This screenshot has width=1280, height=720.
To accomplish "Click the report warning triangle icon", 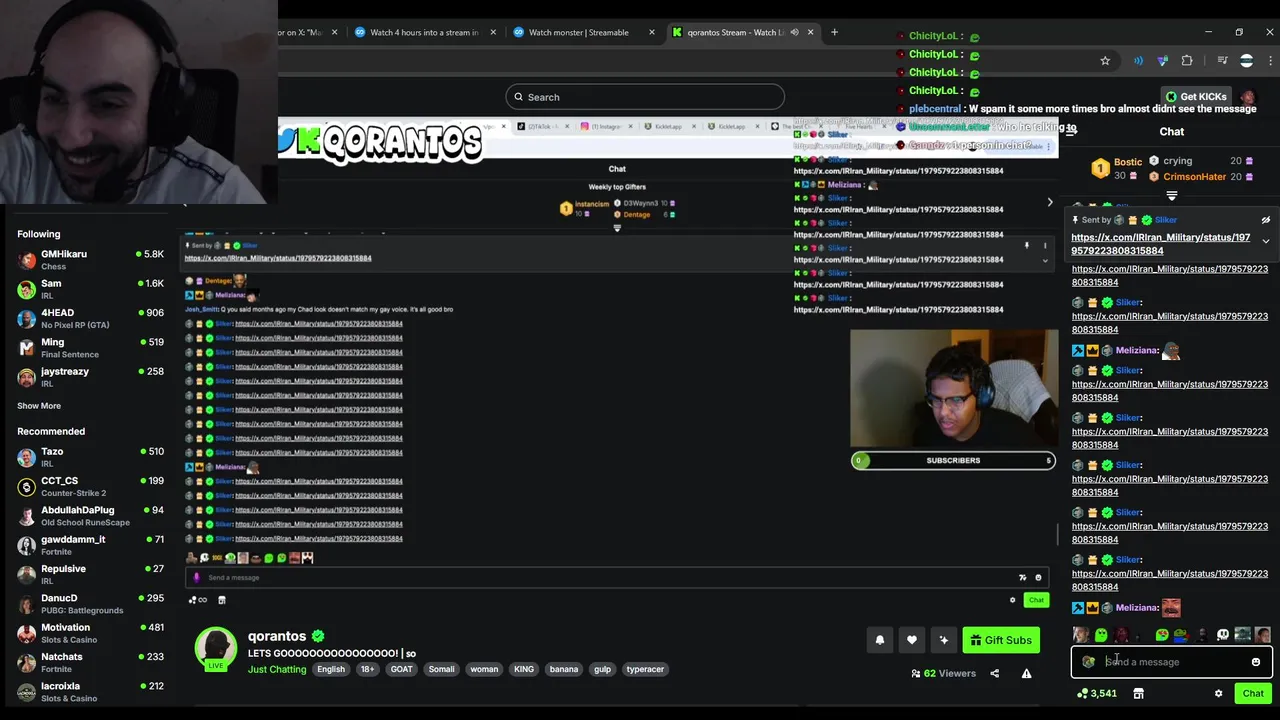I will pos(1026,673).
